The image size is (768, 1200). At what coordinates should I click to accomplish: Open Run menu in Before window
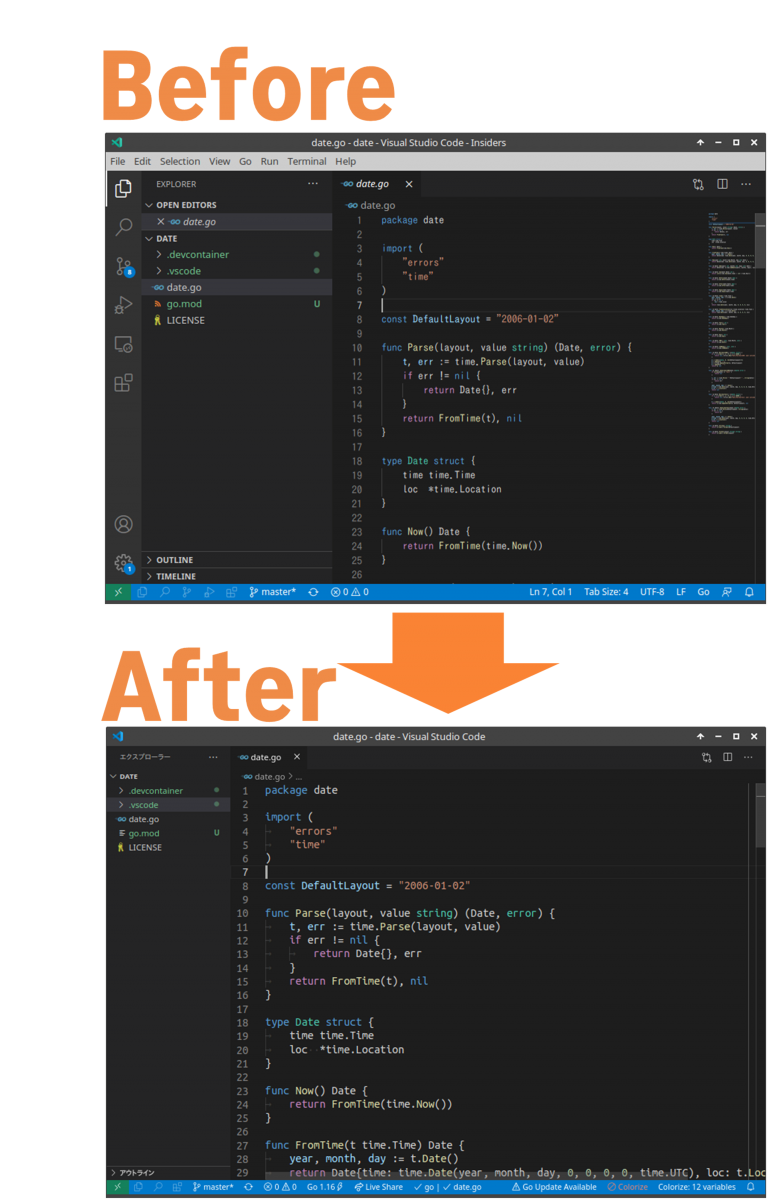coord(270,161)
